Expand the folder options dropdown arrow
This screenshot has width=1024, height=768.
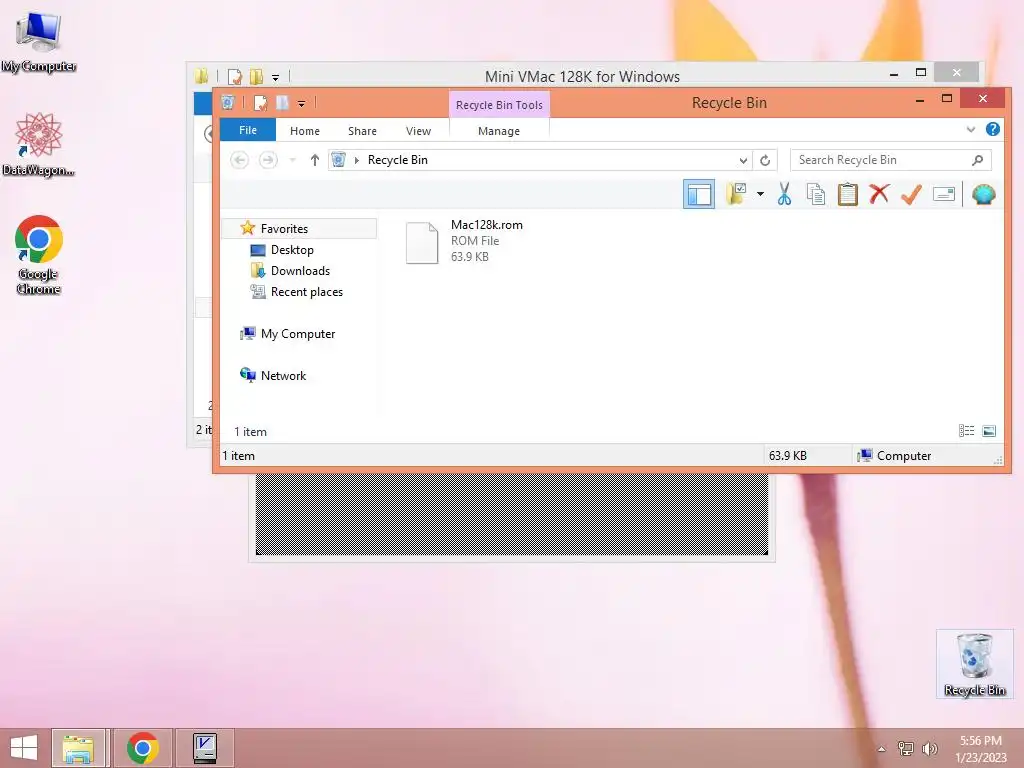760,194
